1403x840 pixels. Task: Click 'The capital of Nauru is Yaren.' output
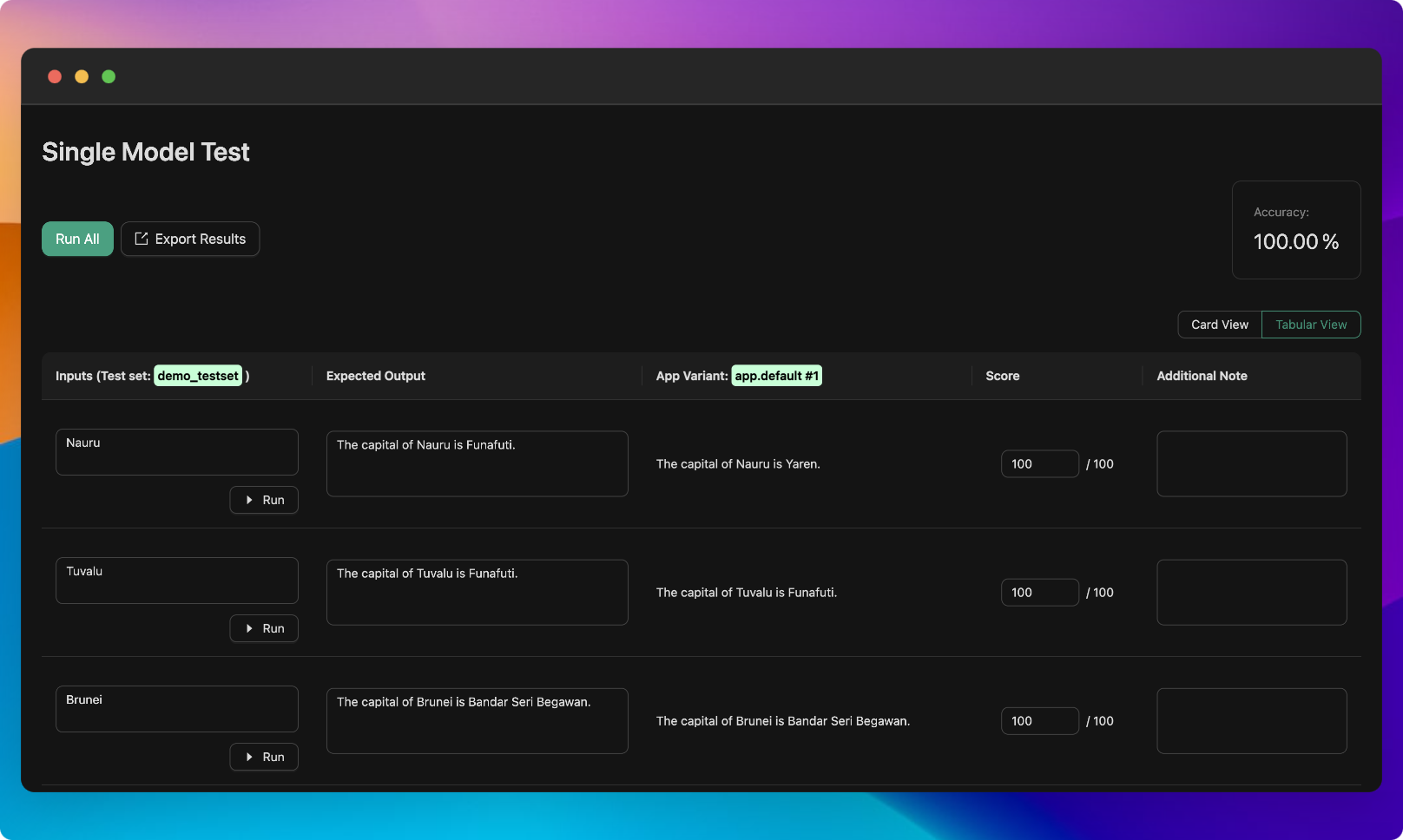click(x=738, y=464)
